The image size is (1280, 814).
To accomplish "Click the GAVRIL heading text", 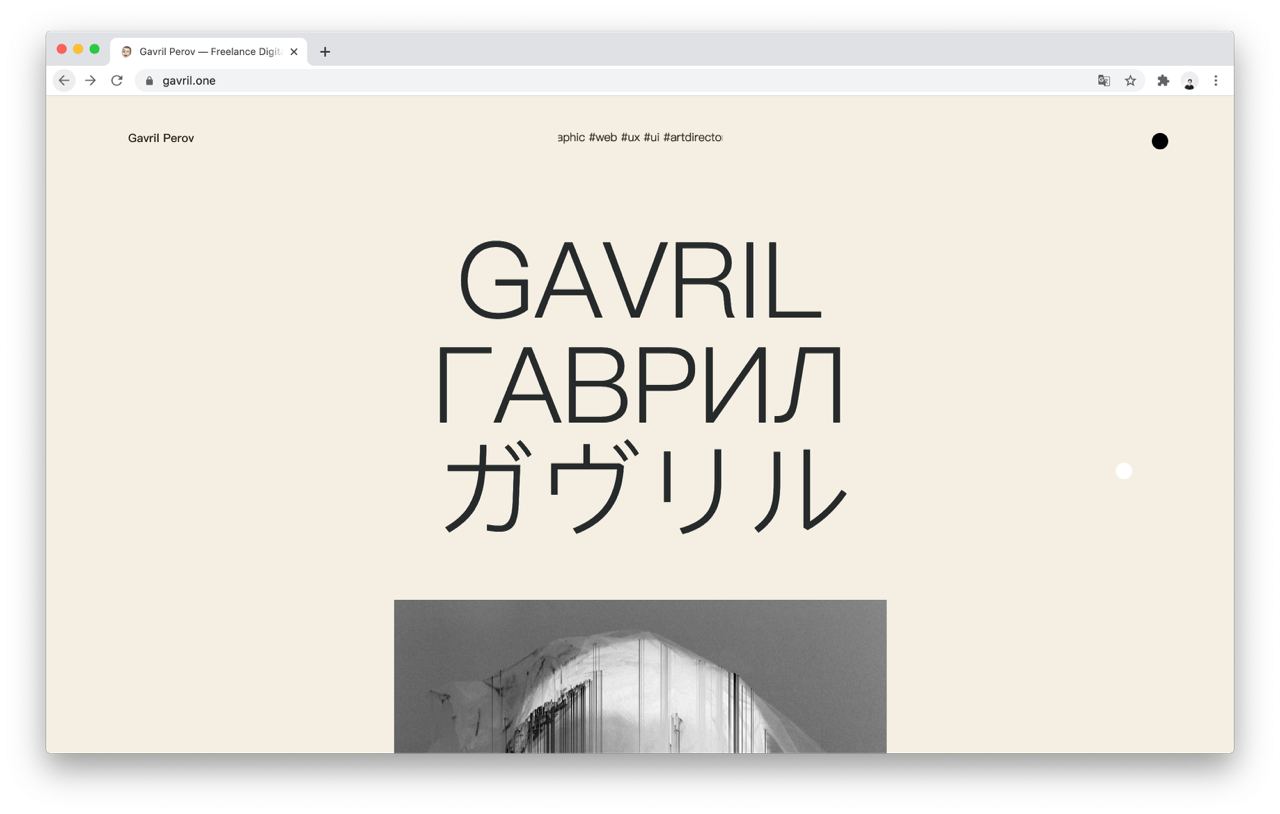I will (x=640, y=281).
